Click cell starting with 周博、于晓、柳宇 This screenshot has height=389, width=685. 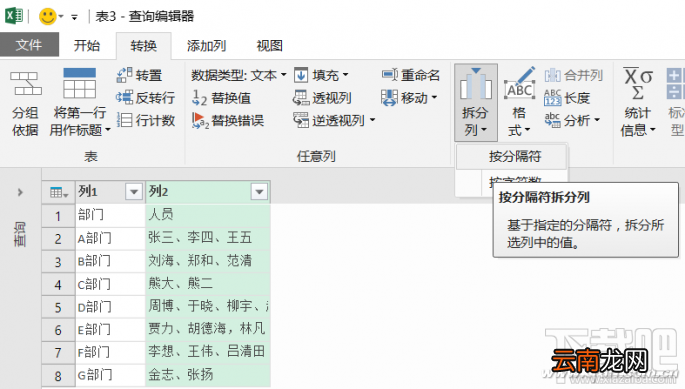tap(208, 307)
